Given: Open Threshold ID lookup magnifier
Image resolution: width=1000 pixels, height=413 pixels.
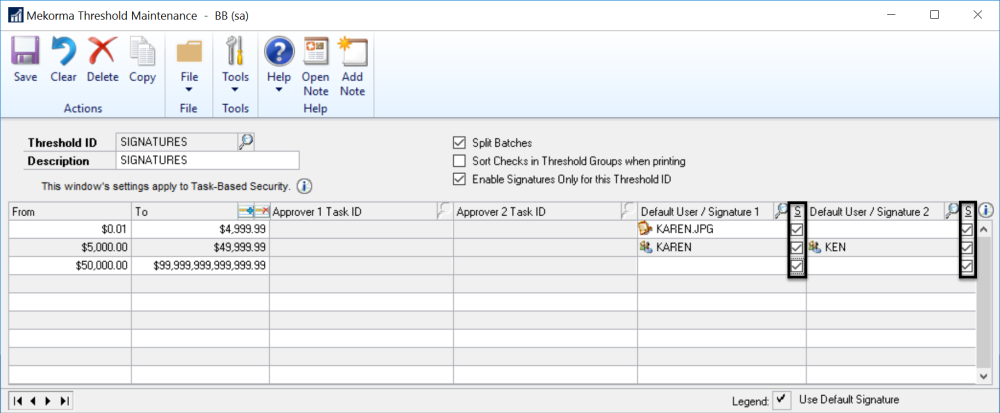Looking at the screenshot, I should (x=246, y=141).
